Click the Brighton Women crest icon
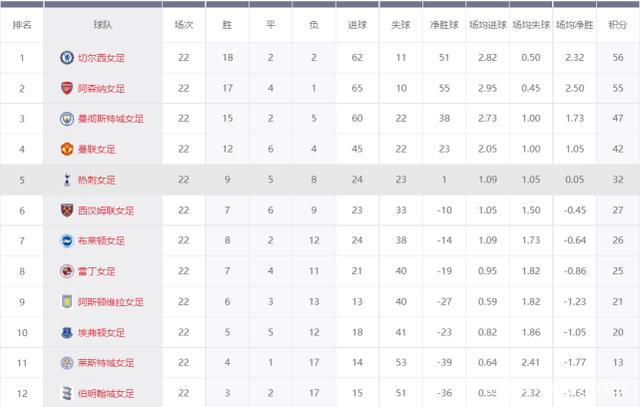 67,241
